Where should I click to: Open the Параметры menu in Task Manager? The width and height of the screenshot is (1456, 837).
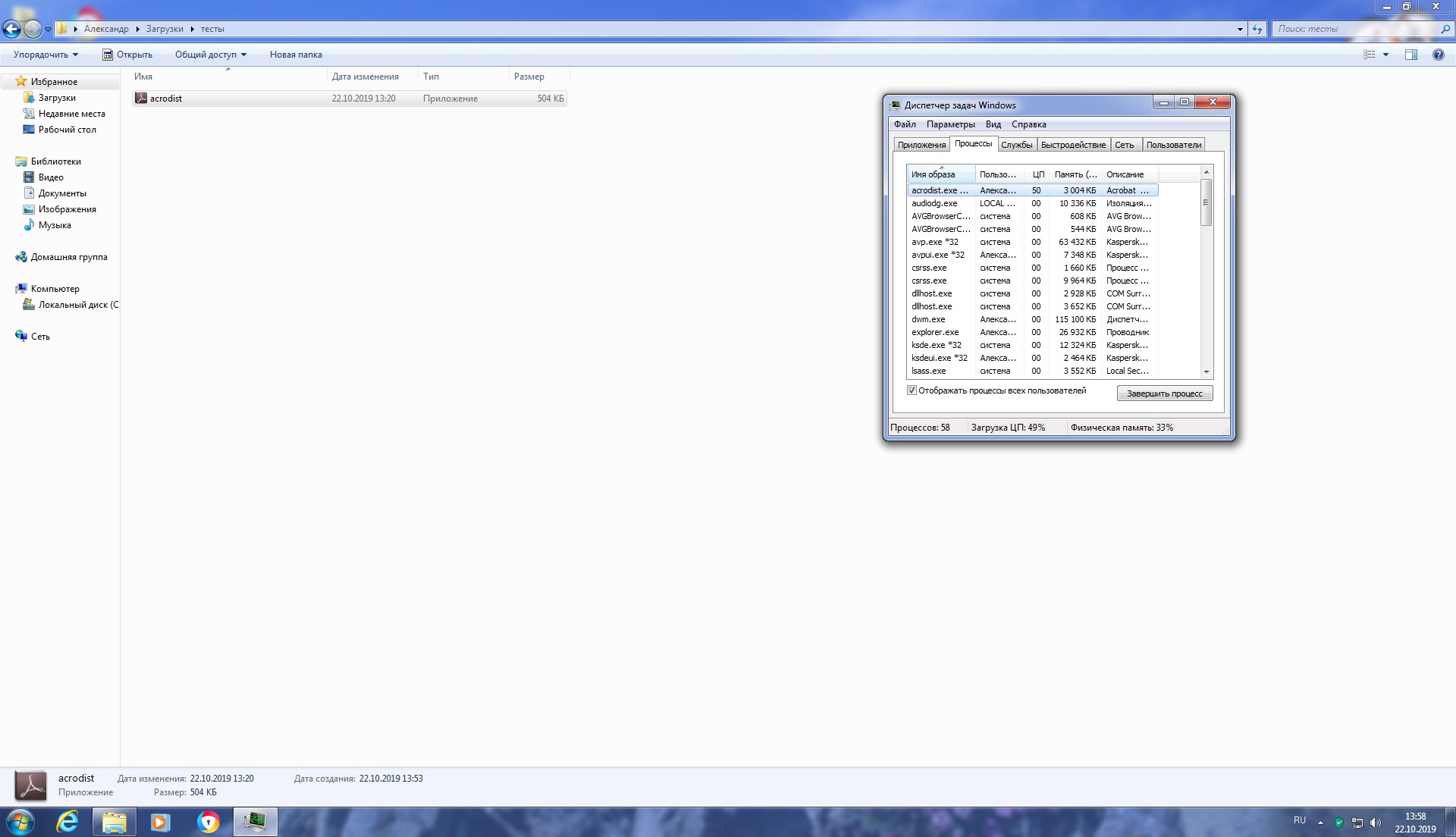[x=950, y=124]
